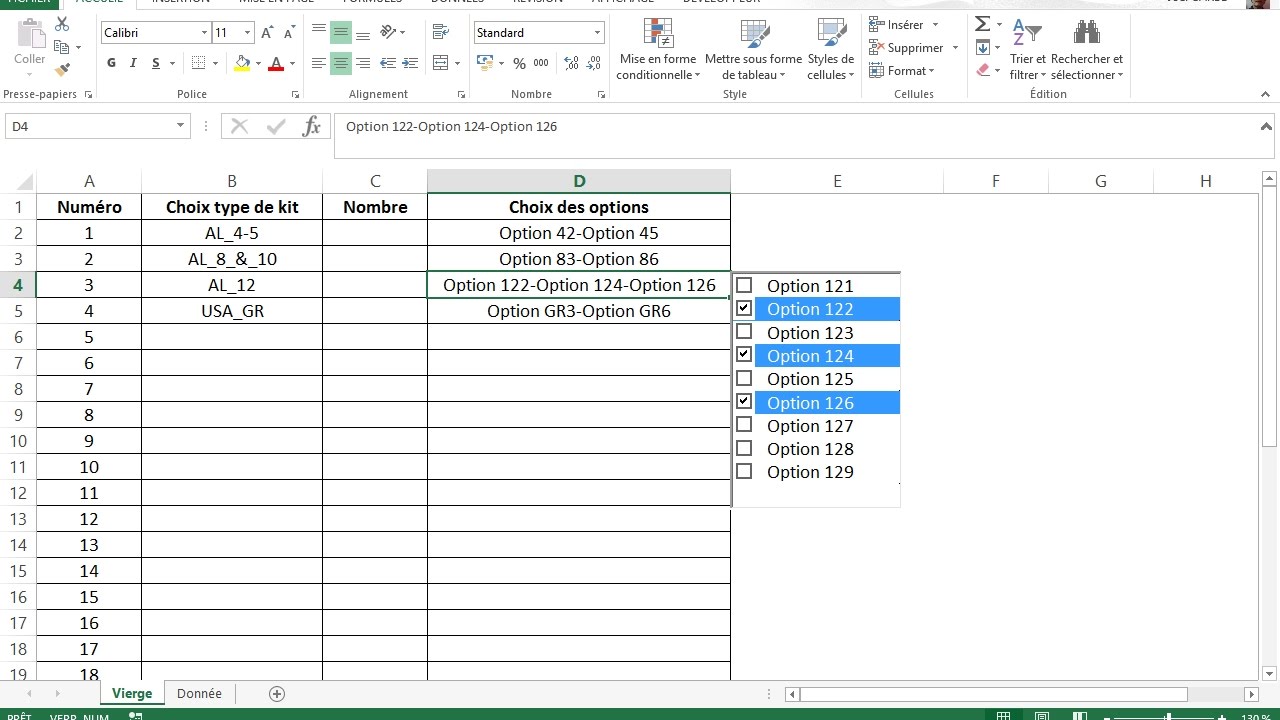Click the thousands separator 000 icon
The image size is (1280, 720).
click(x=541, y=63)
